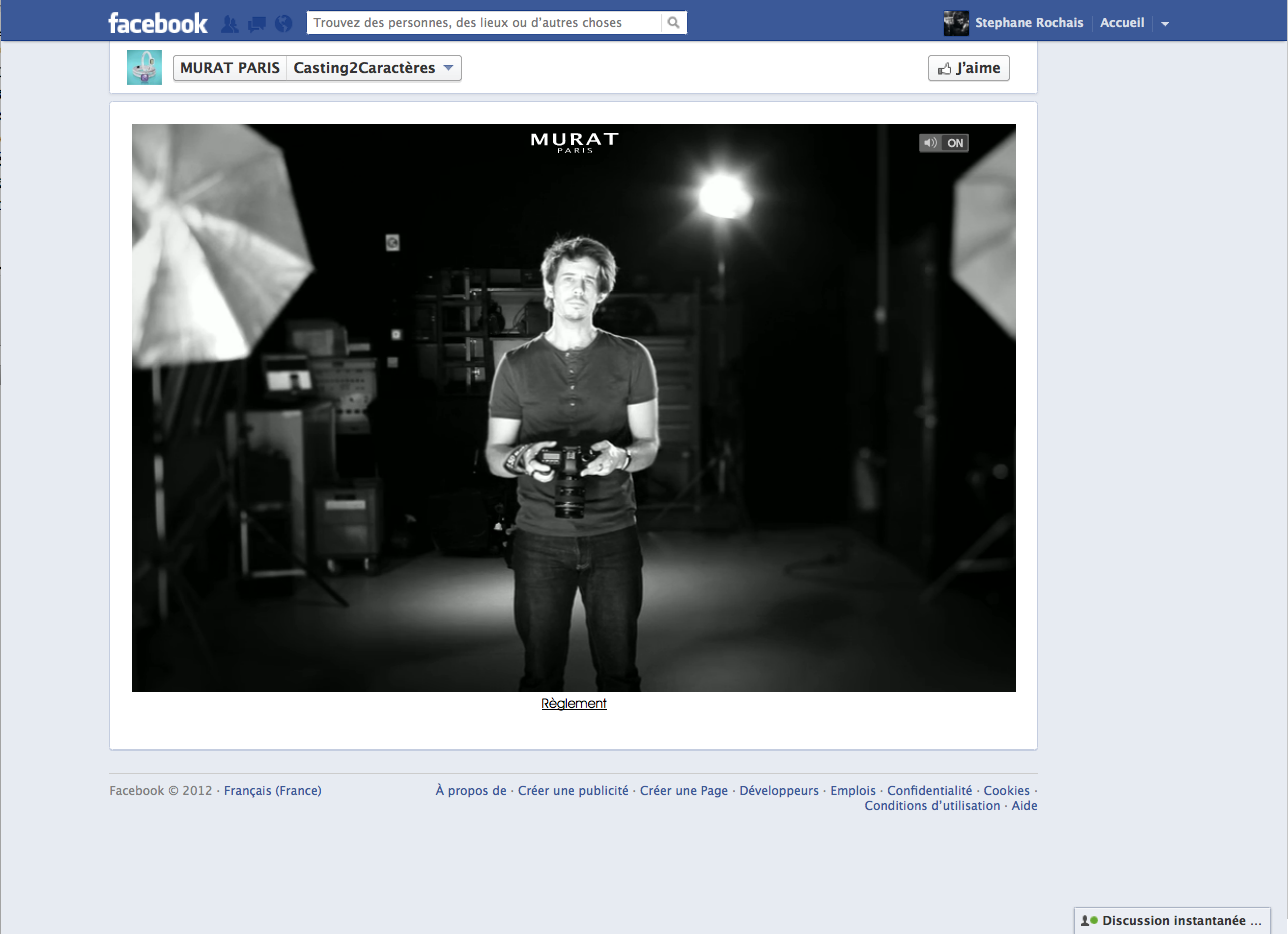Click the MURAT PARIS page thumbnail

[144, 68]
